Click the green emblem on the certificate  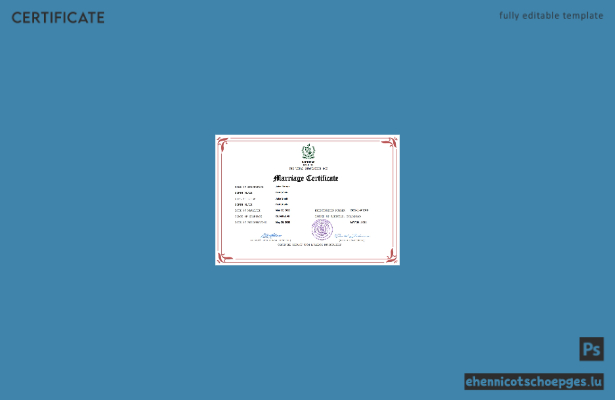(308, 151)
